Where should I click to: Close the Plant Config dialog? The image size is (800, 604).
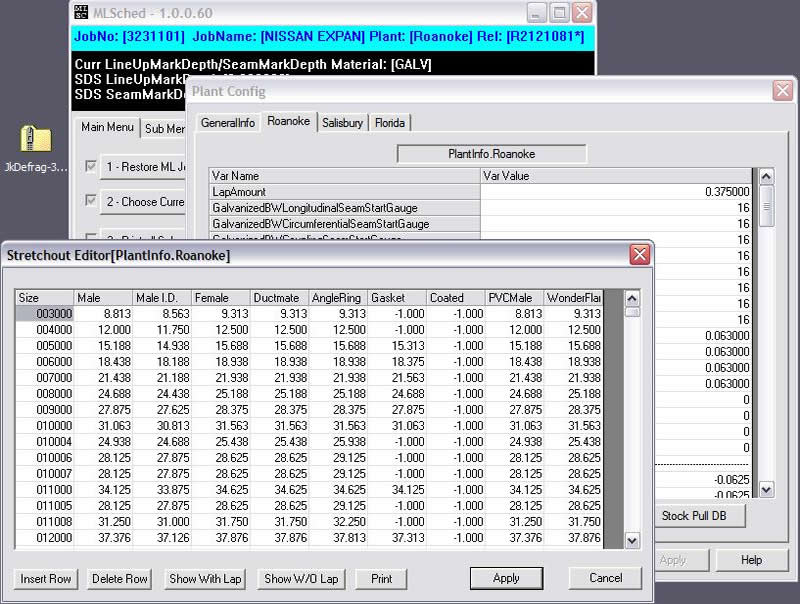[783, 91]
